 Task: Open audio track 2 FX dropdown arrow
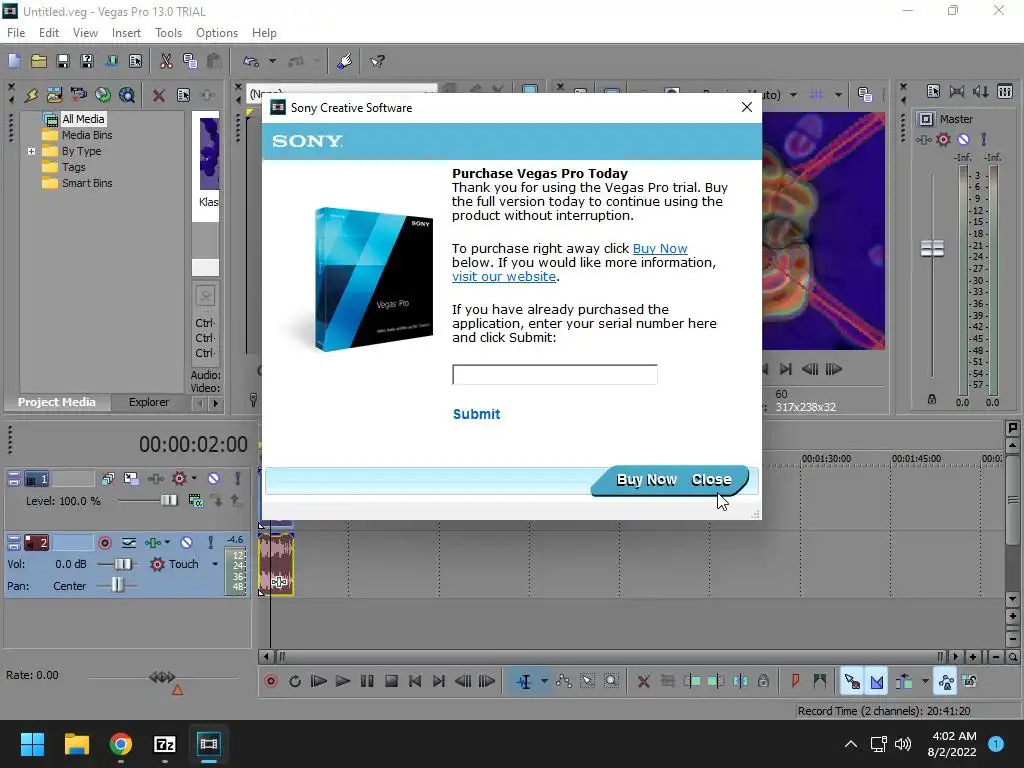(x=168, y=543)
